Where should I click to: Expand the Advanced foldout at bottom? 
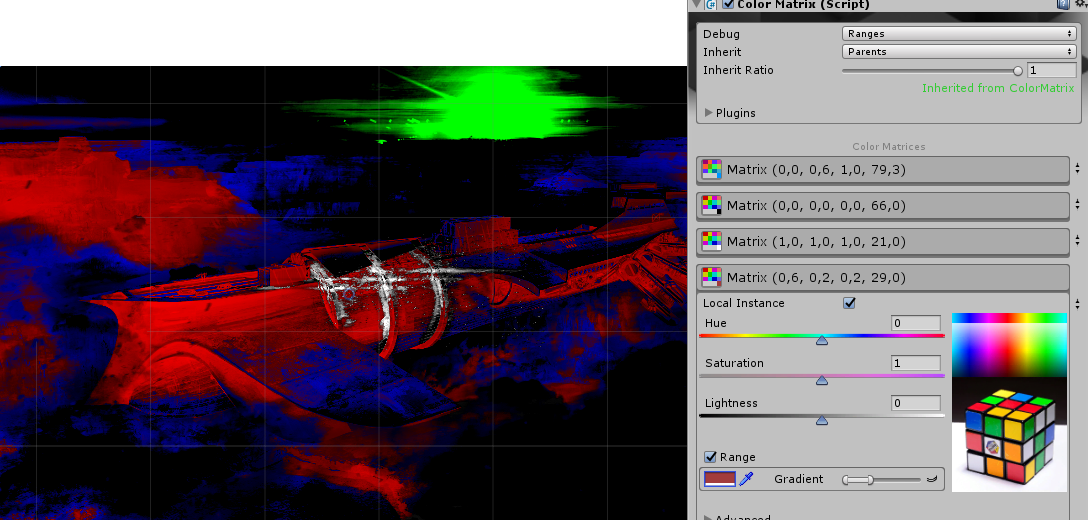tap(708, 517)
